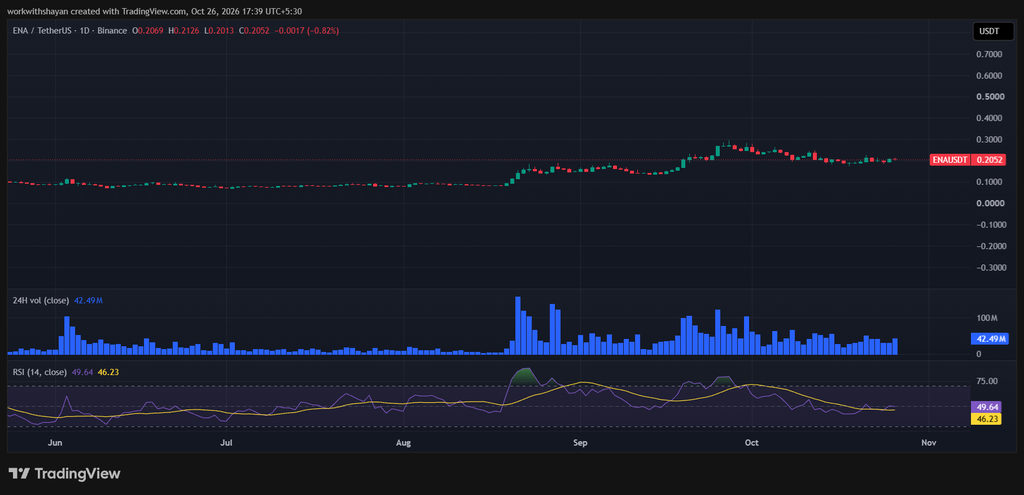Click the 0.1000 price axis label

(989, 182)
